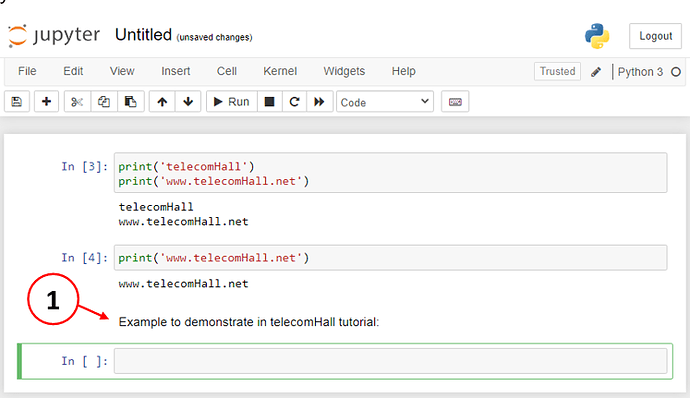Click the Python 3 kernel name

tap(640, 72)
